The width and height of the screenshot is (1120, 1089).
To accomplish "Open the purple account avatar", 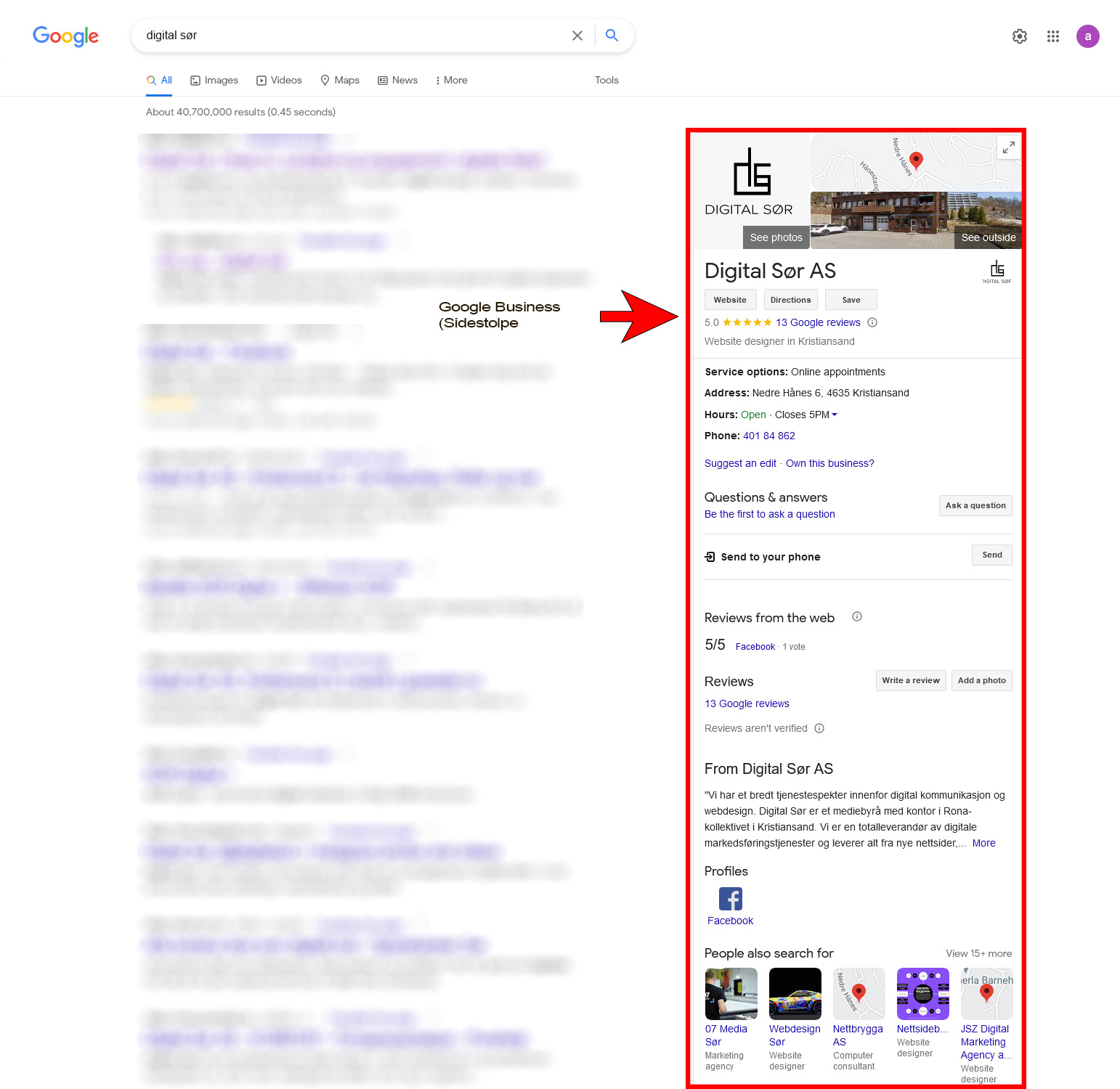I will (x=1087, y=36).
